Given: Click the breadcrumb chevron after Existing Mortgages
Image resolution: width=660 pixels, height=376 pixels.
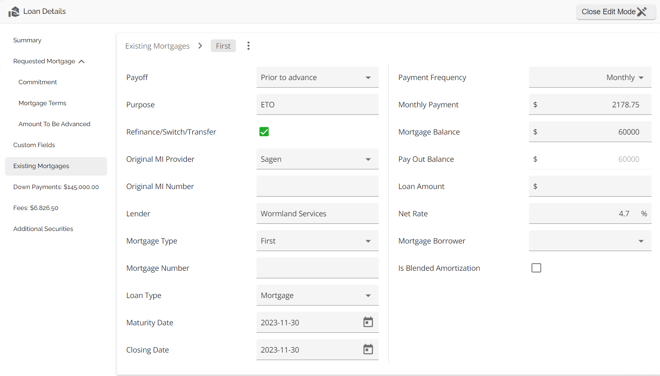Looking at the screenshot, I should [200, 45].
